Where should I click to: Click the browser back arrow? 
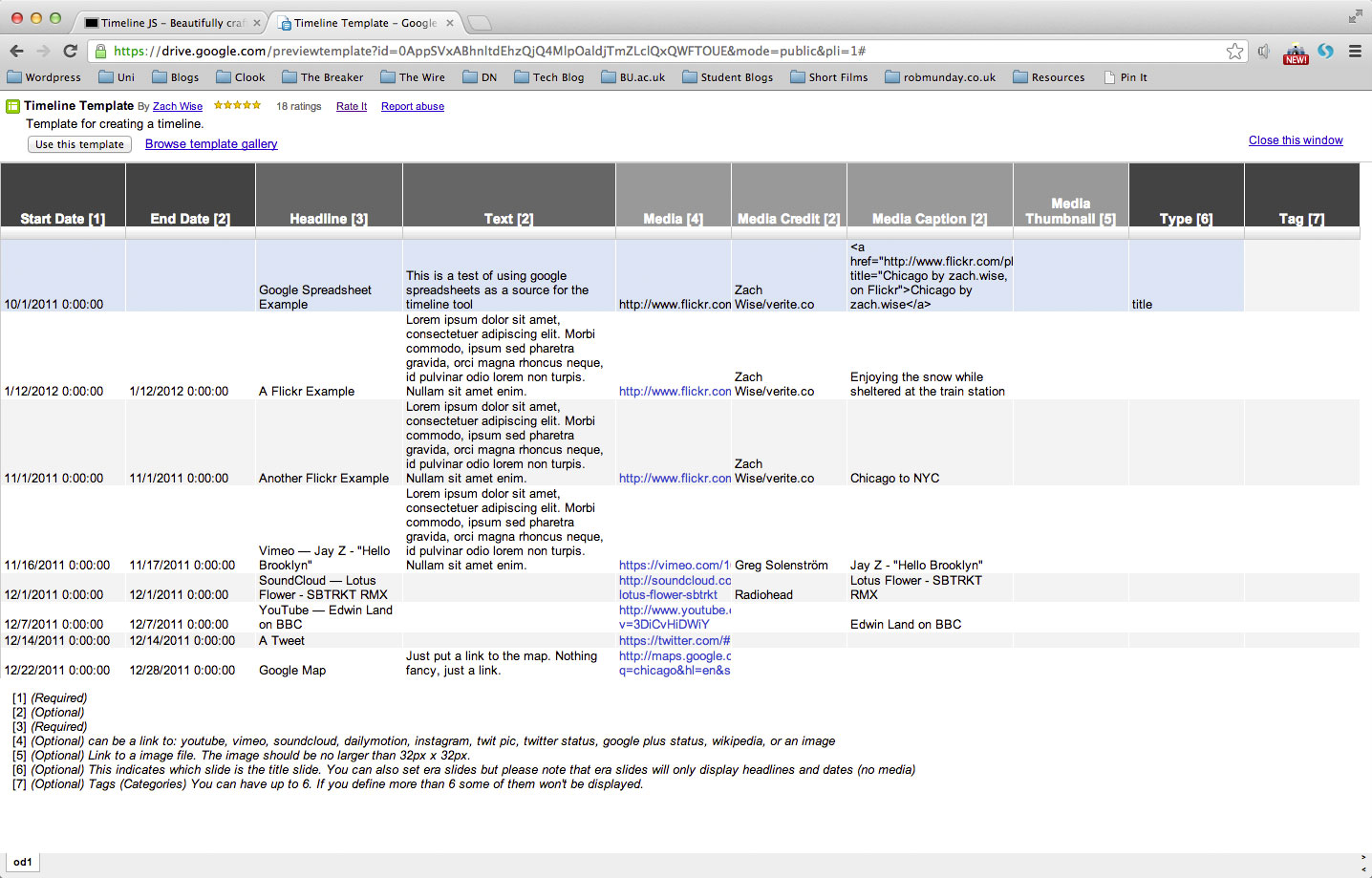coord(16,51)
